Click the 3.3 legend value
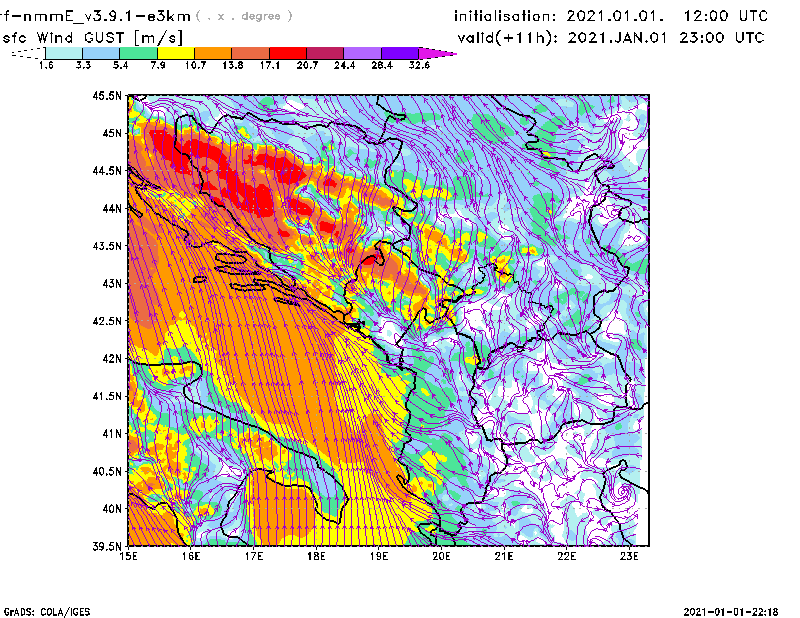 point(83,65)
